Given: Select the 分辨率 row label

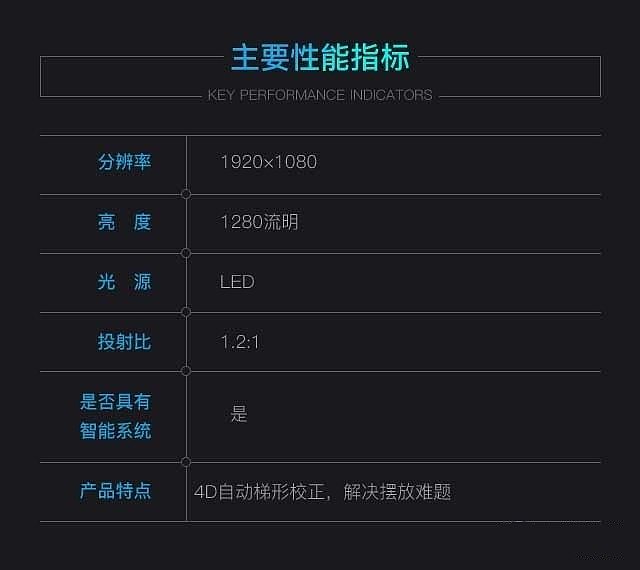Looking at the screenshot, I should (x=124, y=162).
